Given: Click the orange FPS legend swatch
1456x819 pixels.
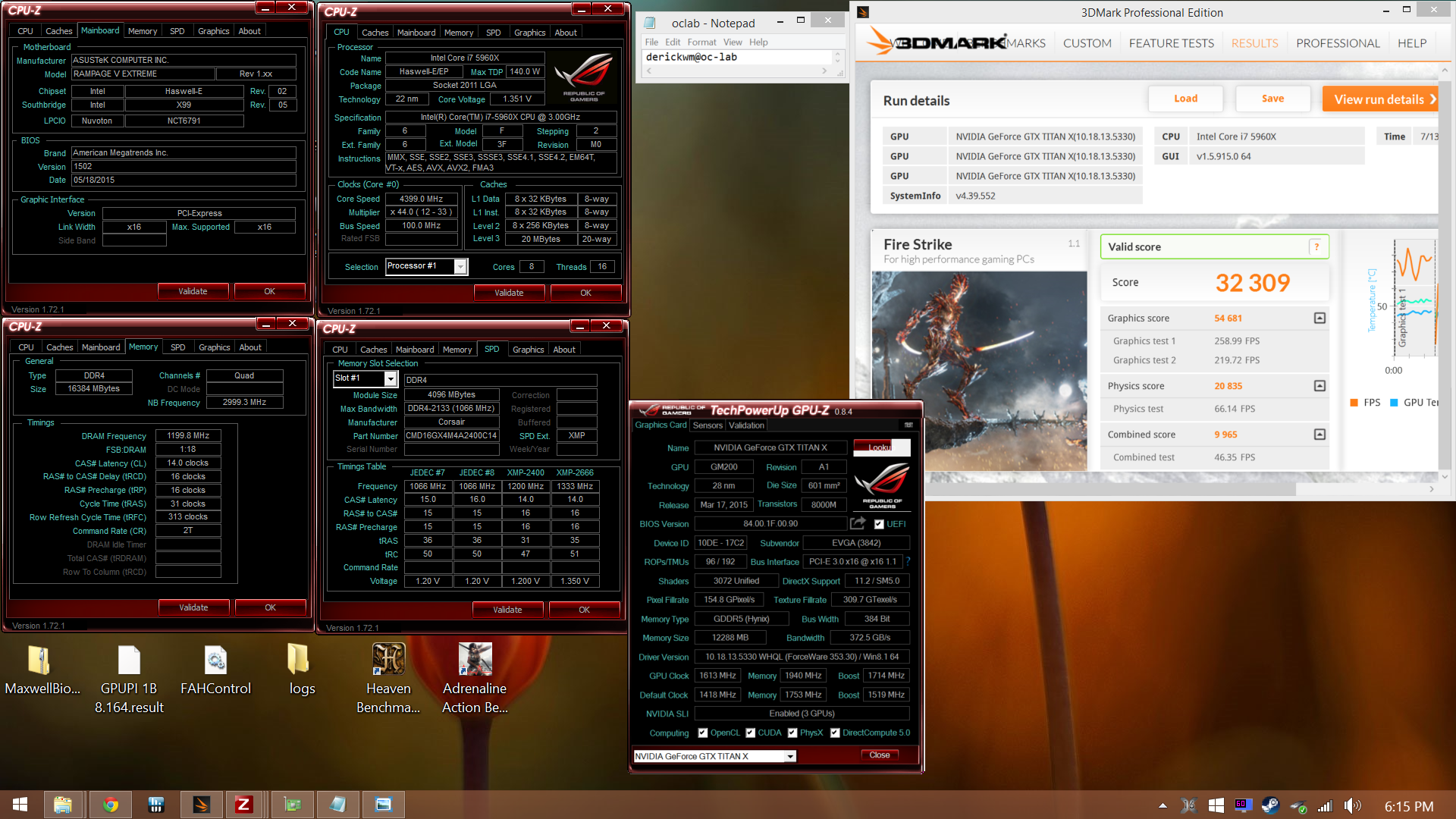Looking at the screenshot, I should [x=1354, y=403].
